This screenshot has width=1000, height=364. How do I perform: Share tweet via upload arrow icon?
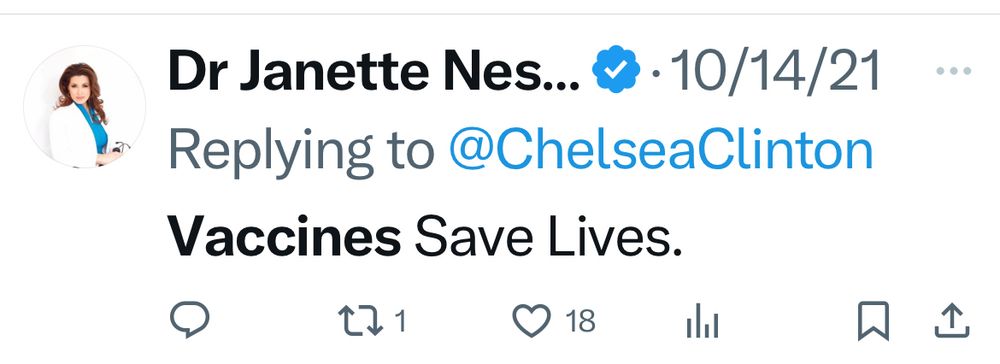(x=952, y=321)
